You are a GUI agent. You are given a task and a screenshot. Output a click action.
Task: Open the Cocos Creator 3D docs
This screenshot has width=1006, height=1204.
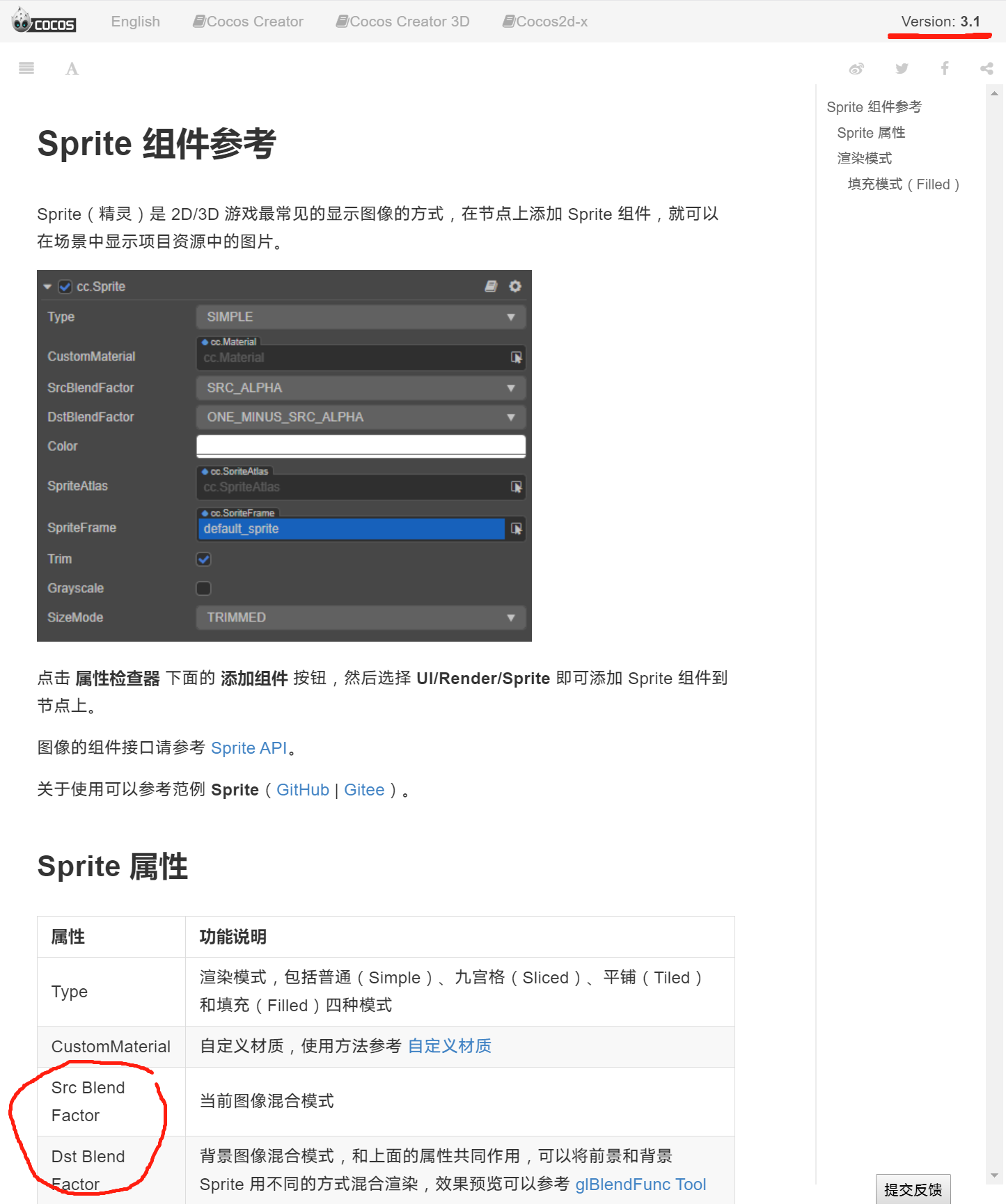pos(402,22)
